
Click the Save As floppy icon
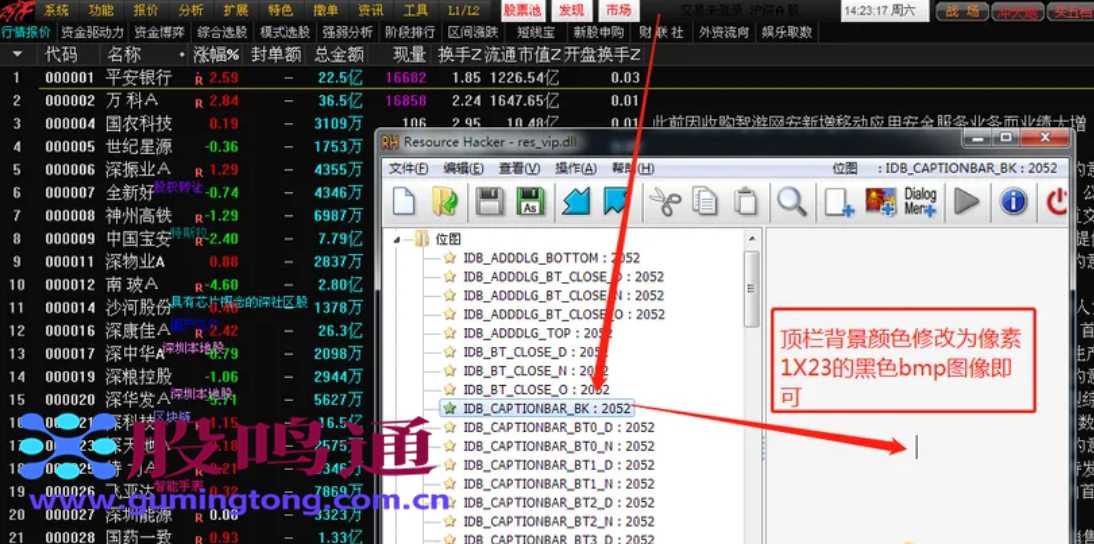coord(530,201)
